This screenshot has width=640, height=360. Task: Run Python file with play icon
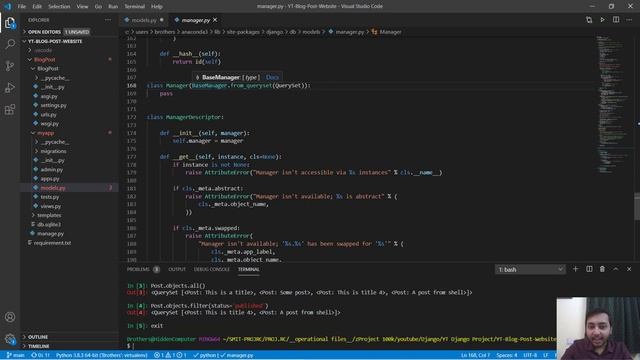(602, 20)
